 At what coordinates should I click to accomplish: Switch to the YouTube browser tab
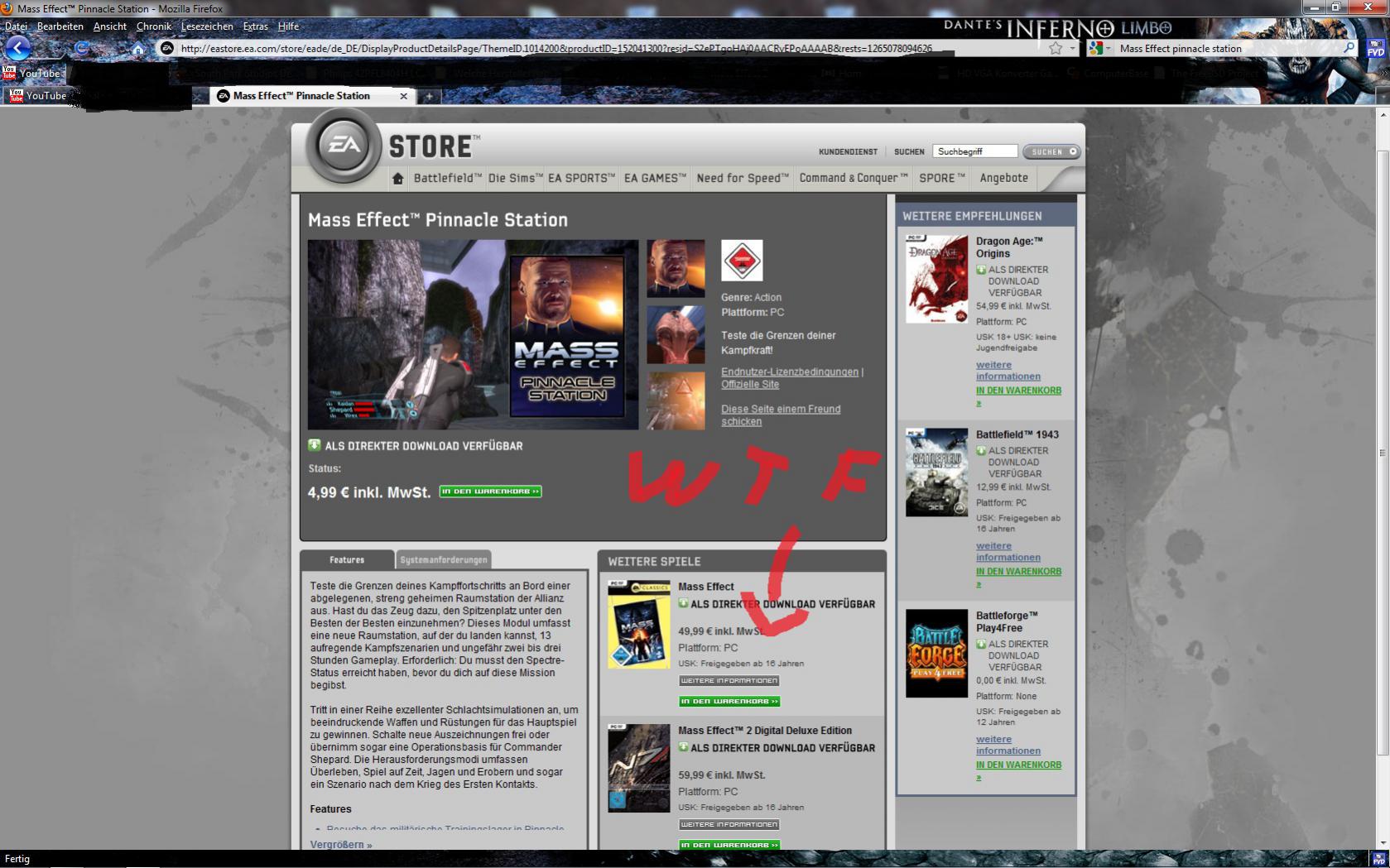pos(98,96)
